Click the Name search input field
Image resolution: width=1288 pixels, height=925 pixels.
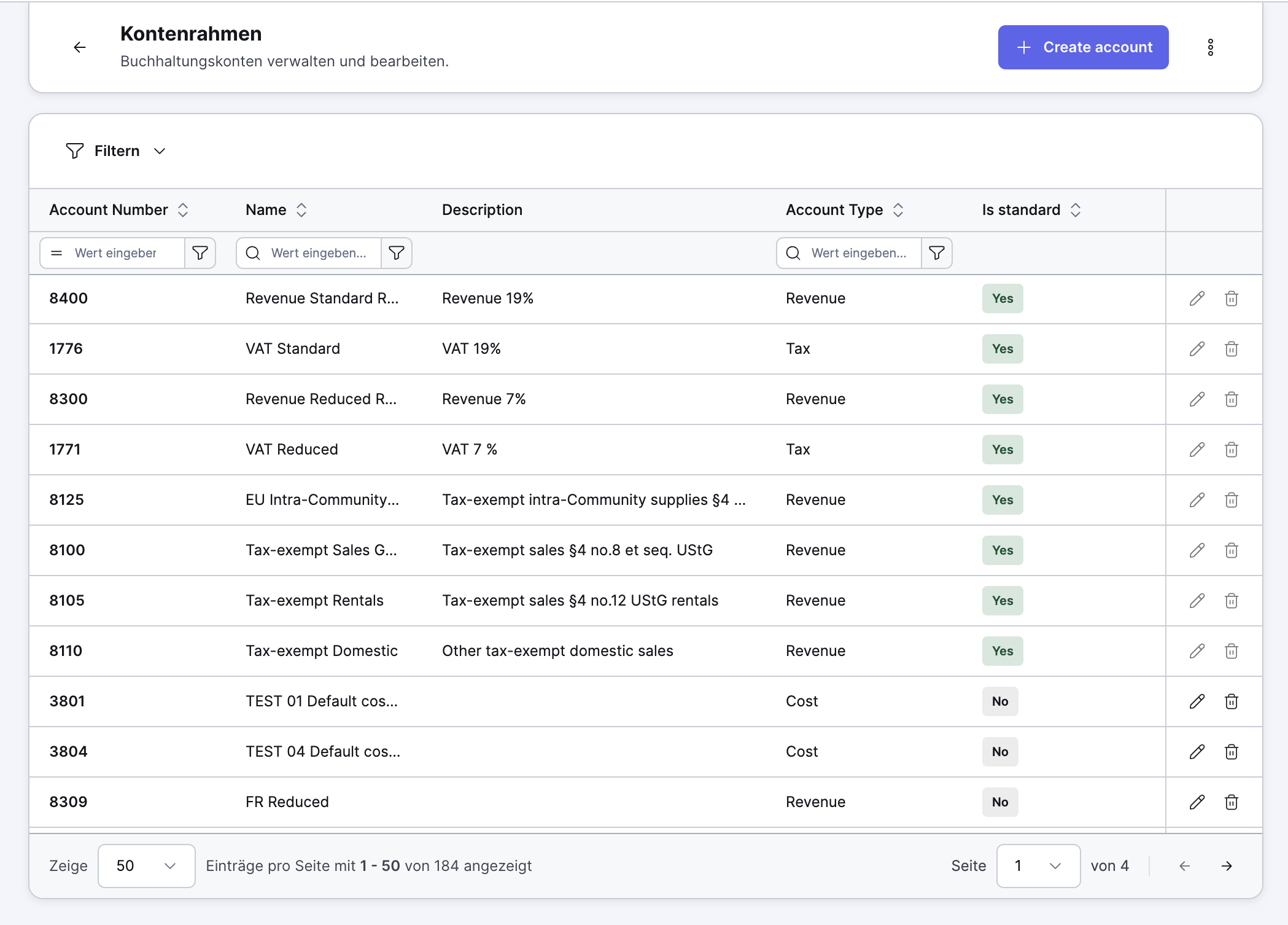click(x=319, y=253)
